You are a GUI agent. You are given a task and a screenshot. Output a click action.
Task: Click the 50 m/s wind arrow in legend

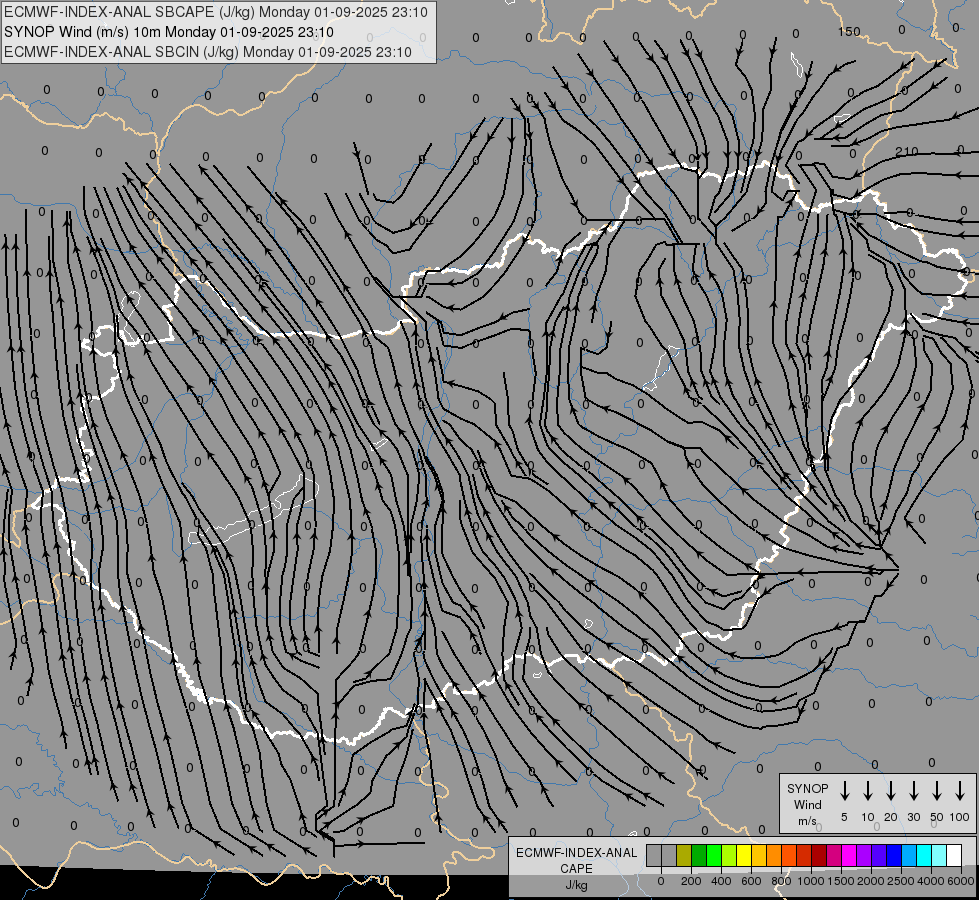point(937,791)
